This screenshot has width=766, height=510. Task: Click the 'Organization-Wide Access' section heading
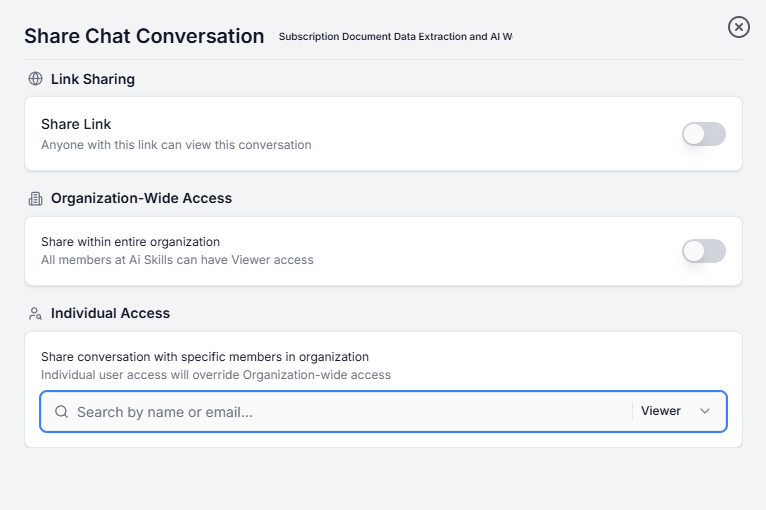(141, 198)
